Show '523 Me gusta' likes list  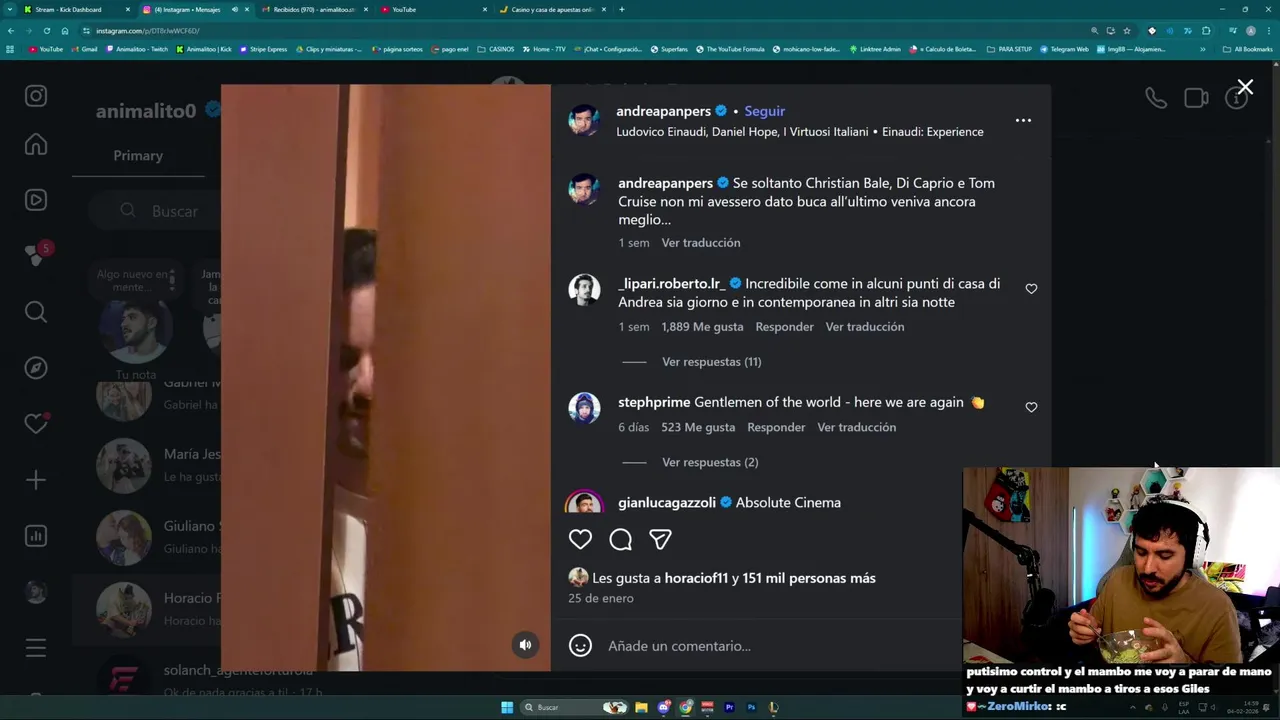point(697,427)
